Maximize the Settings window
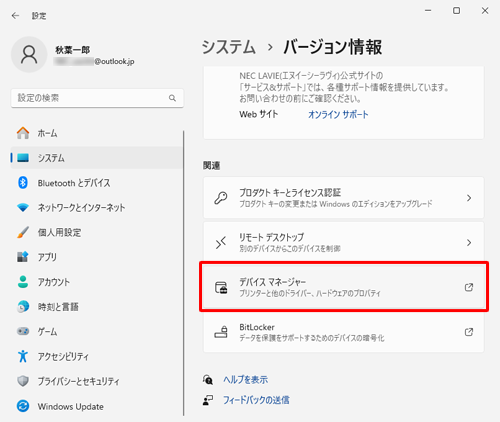 tap(456, 11)
